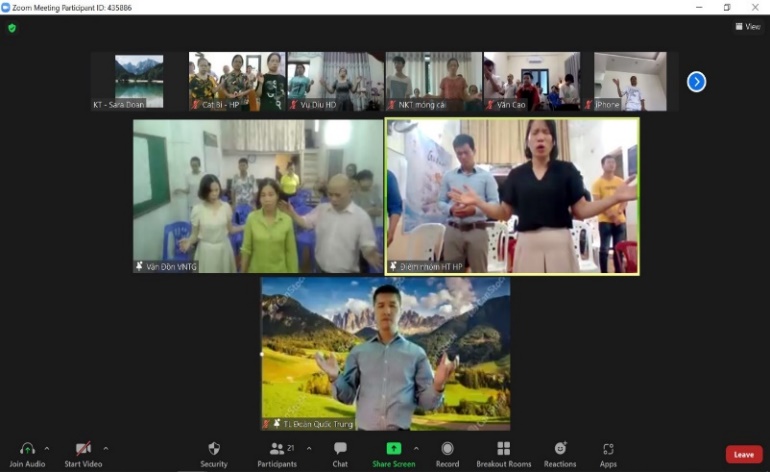Expand video options arrow beside Start Video
Image resolution: width=770 pixels, height=472 pixels.
point(106,448)
